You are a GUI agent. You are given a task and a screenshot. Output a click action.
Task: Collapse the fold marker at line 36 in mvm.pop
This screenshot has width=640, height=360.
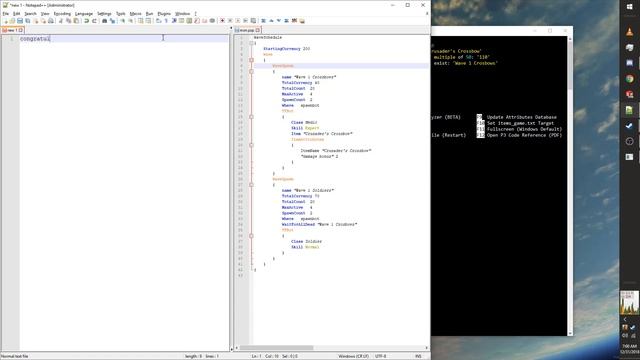251,236
